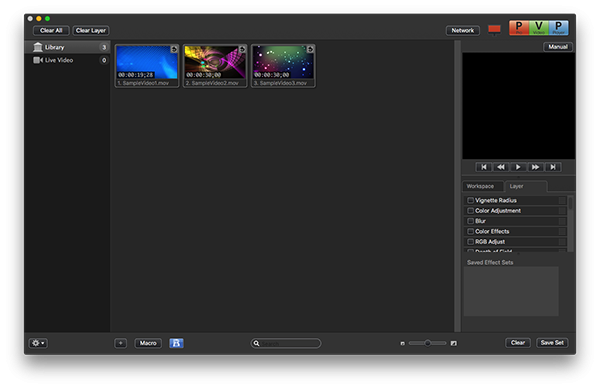
Task: Click the square at right of RGB Adjust row
Action: point(562,241)
